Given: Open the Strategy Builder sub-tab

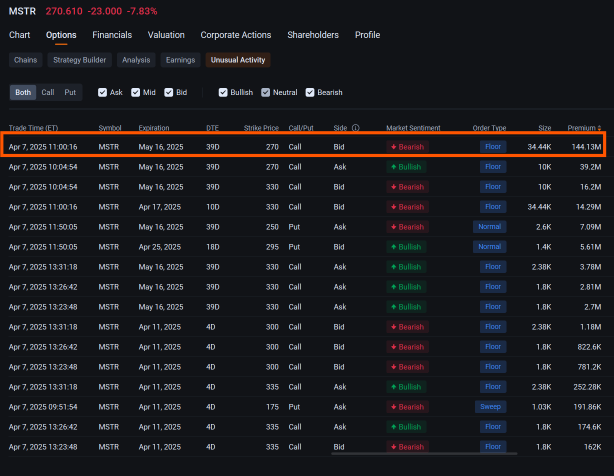Looking at the screenshot, I should (x=79, y=60).
